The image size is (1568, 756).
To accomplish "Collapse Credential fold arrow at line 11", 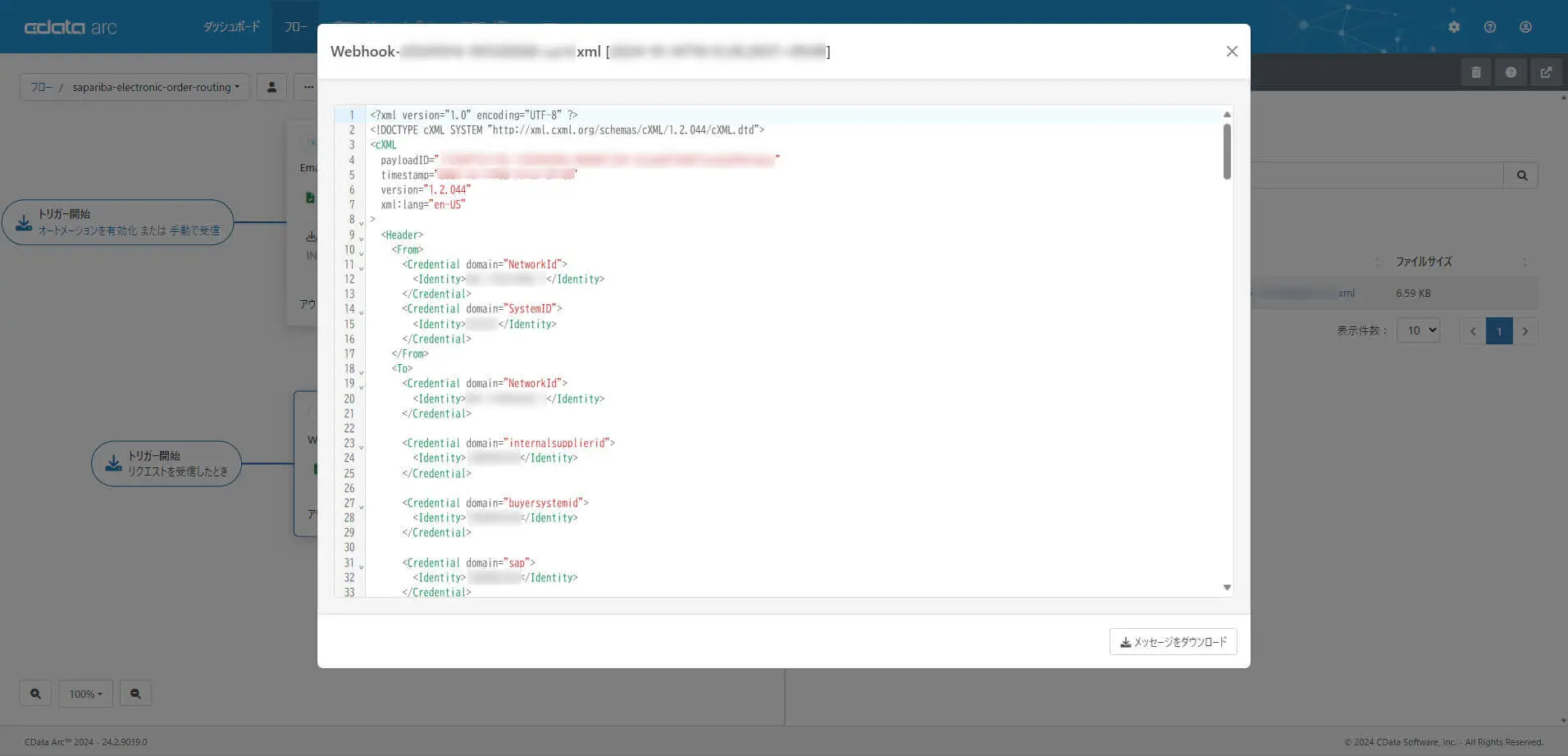I will click(x=362, y=267).
